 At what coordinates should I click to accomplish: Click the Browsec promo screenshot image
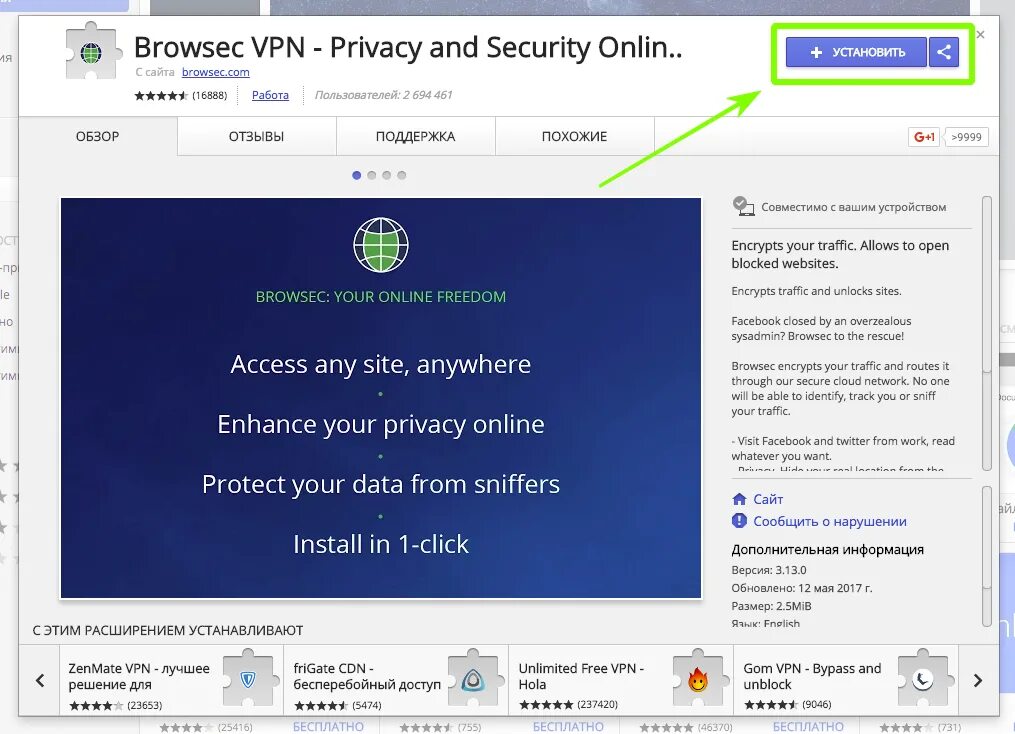point(381,398)
